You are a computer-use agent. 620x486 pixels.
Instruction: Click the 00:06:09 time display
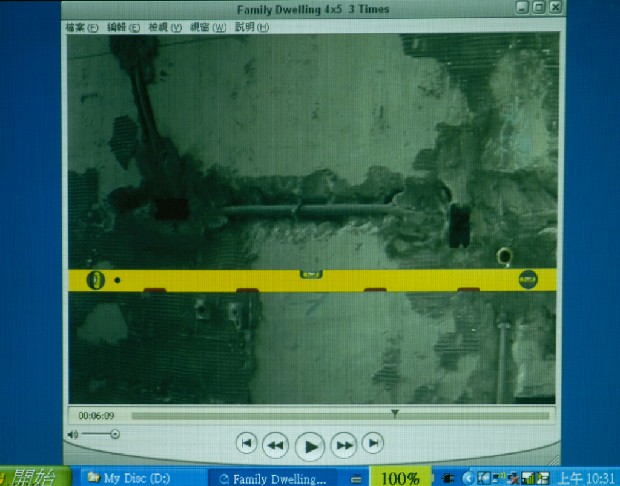[x=97, y=415]
